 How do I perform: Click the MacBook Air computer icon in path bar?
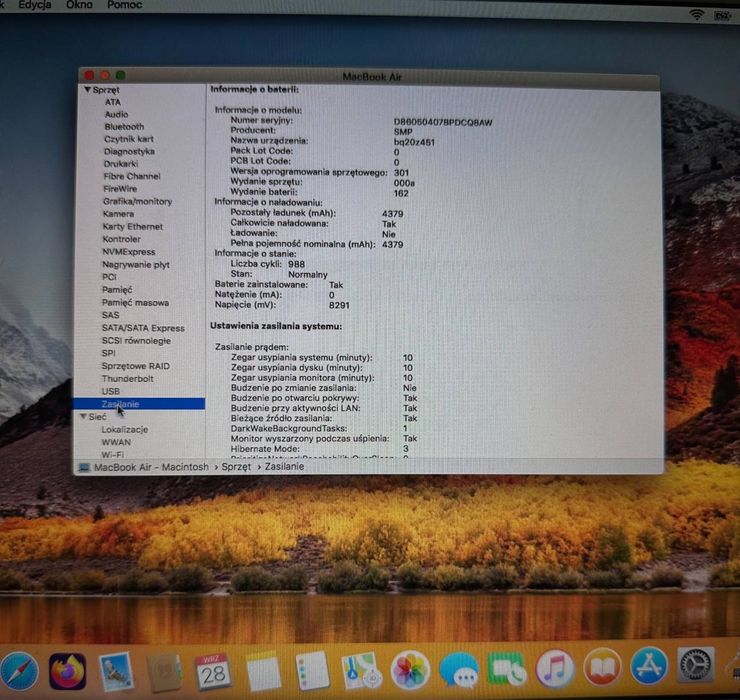(84, 467)
